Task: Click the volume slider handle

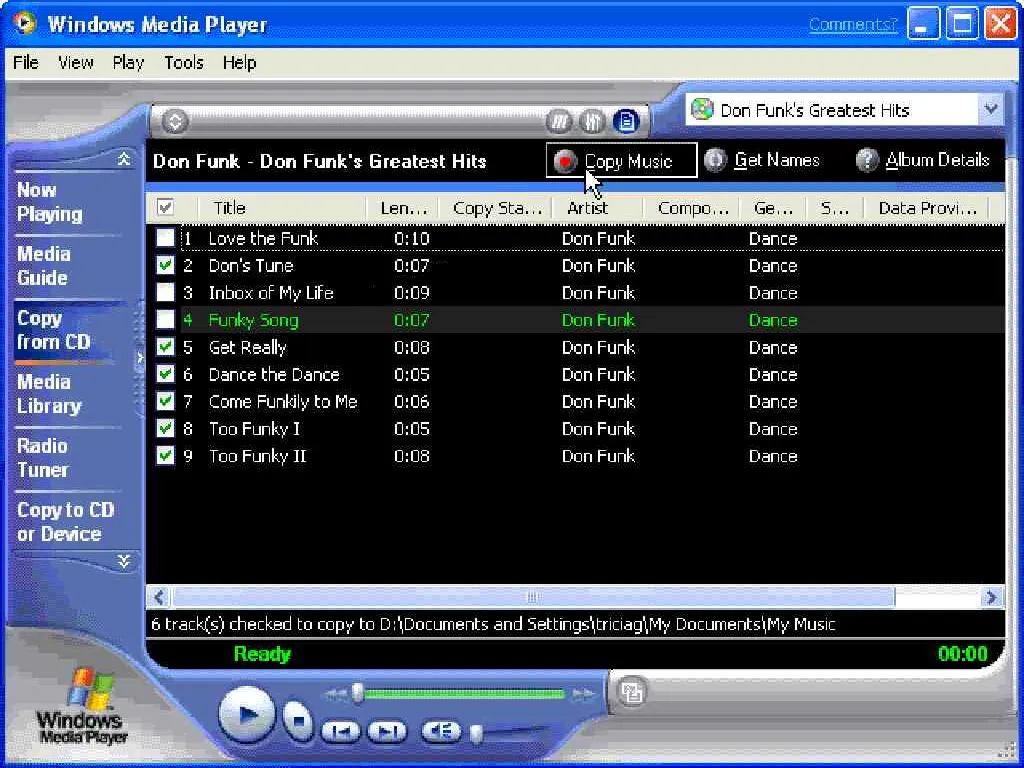Action: point(477,734)
